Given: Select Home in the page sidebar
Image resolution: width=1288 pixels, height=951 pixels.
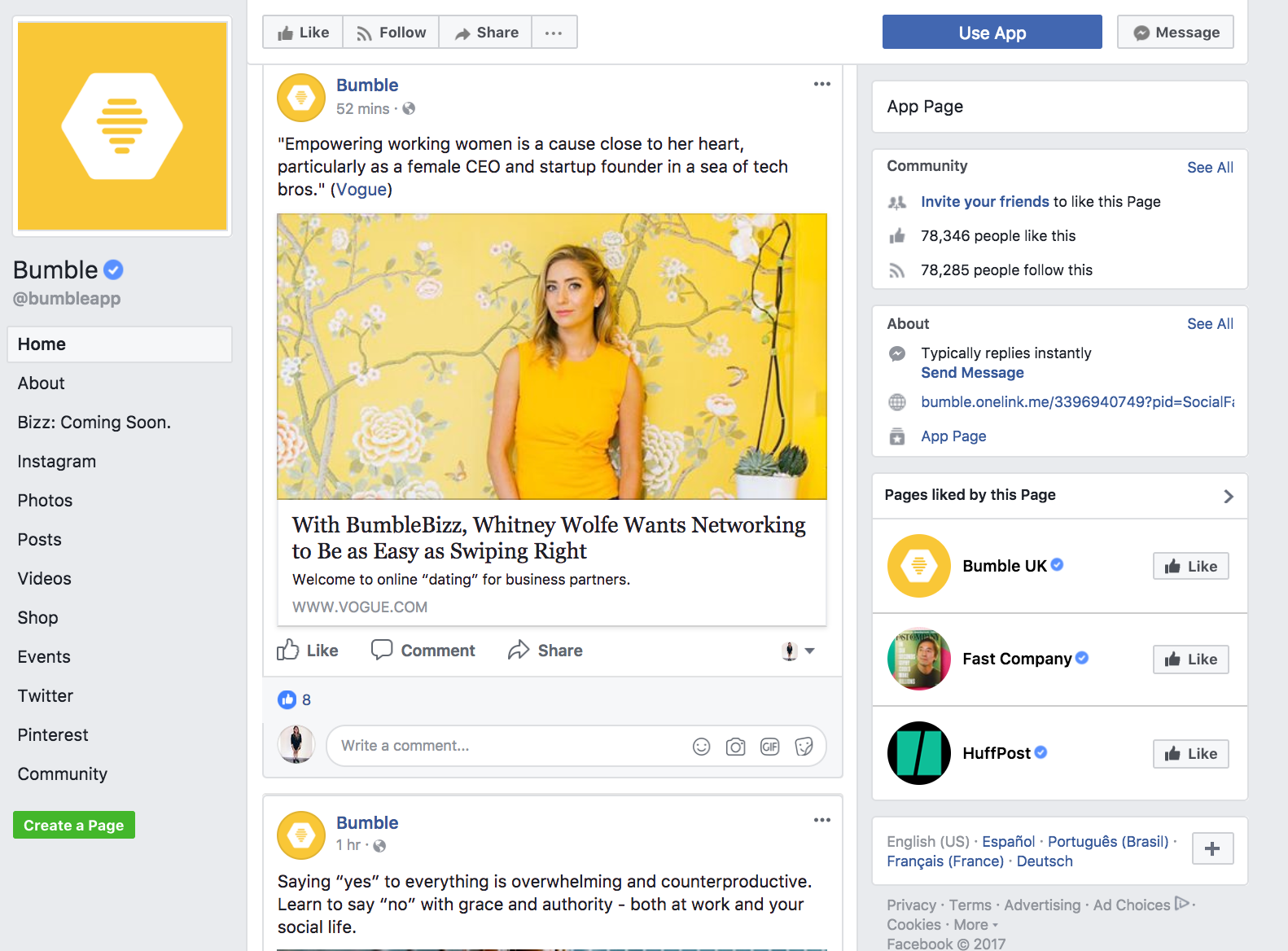Looking at the screenshot, I should click(x=120, y=344).
